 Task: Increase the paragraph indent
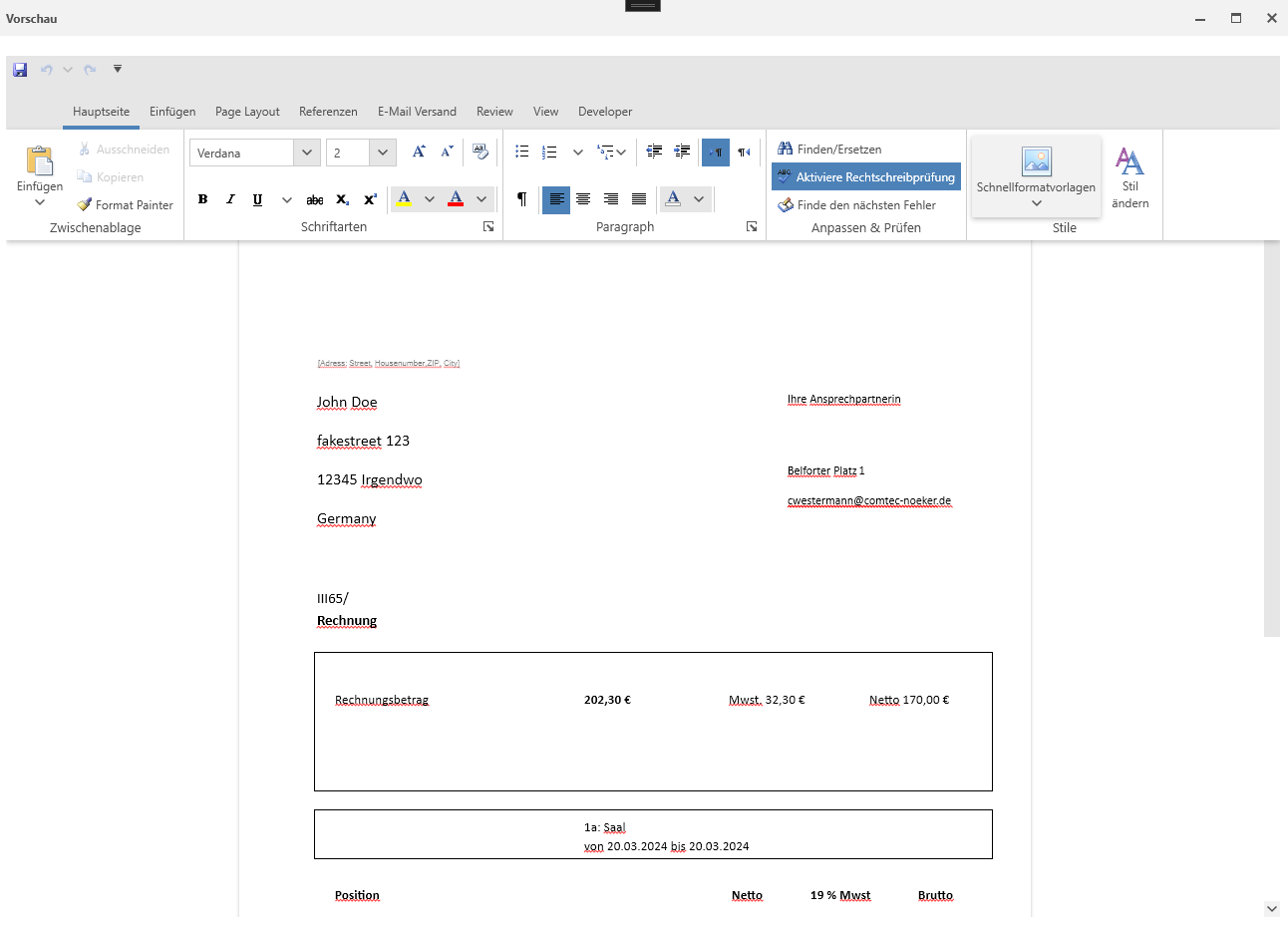pos(682,152)
